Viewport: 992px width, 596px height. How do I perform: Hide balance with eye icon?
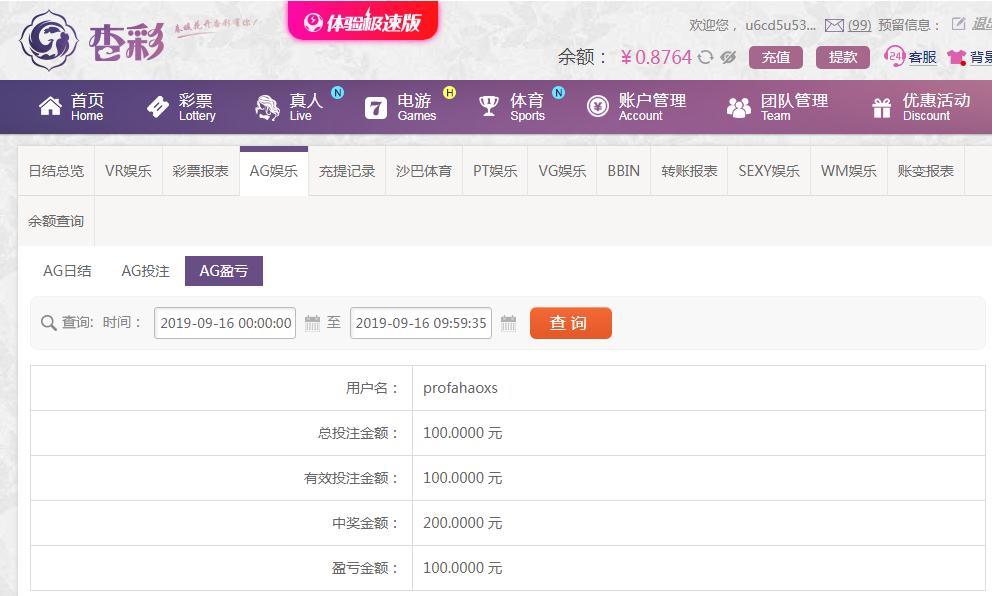(x=728, y=58)
